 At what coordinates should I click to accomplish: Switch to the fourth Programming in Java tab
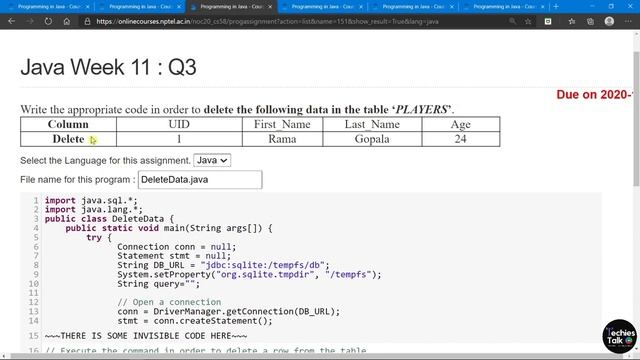[x=322, y=7]
